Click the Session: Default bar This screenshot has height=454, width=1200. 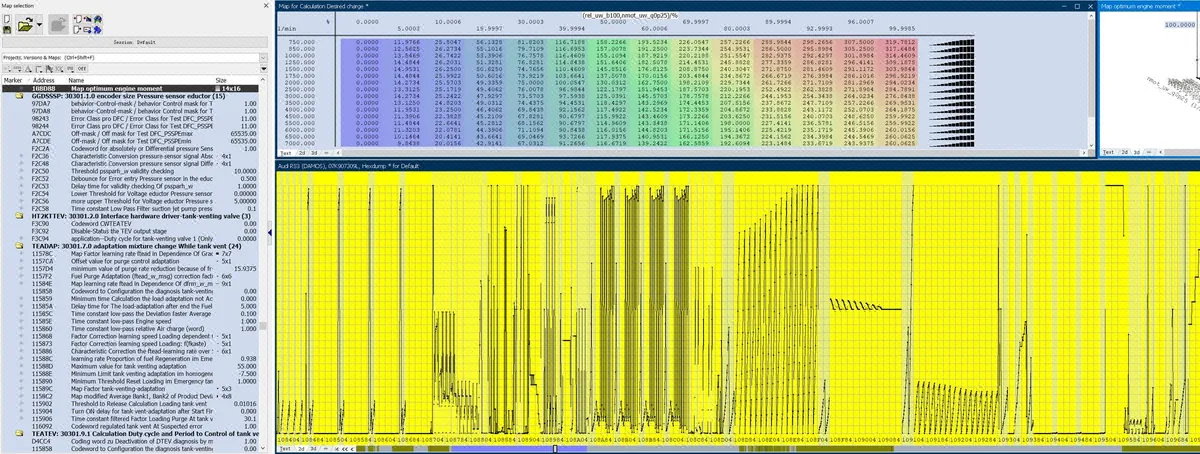click(135, 42)
